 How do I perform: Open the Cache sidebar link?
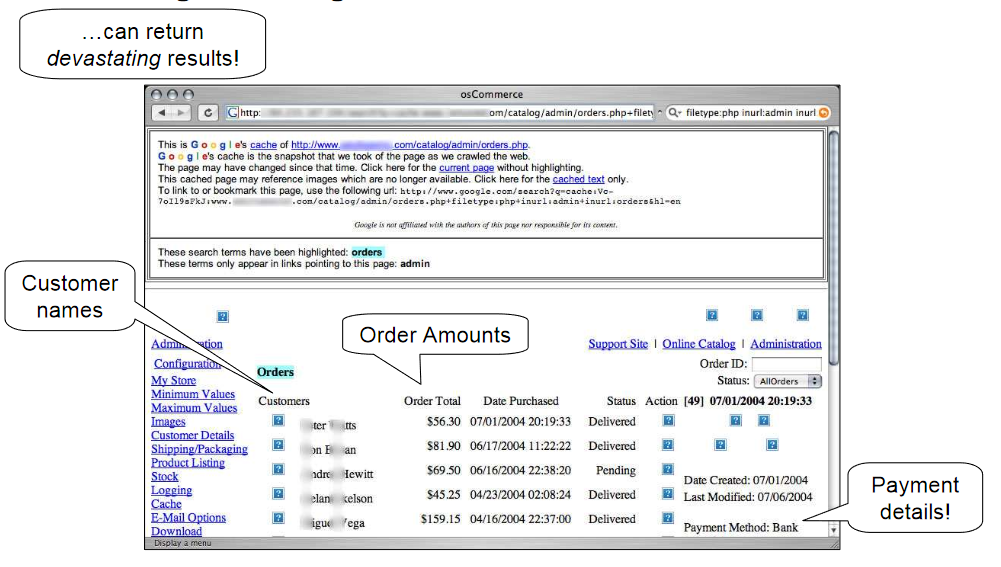[x=166, y=504]
